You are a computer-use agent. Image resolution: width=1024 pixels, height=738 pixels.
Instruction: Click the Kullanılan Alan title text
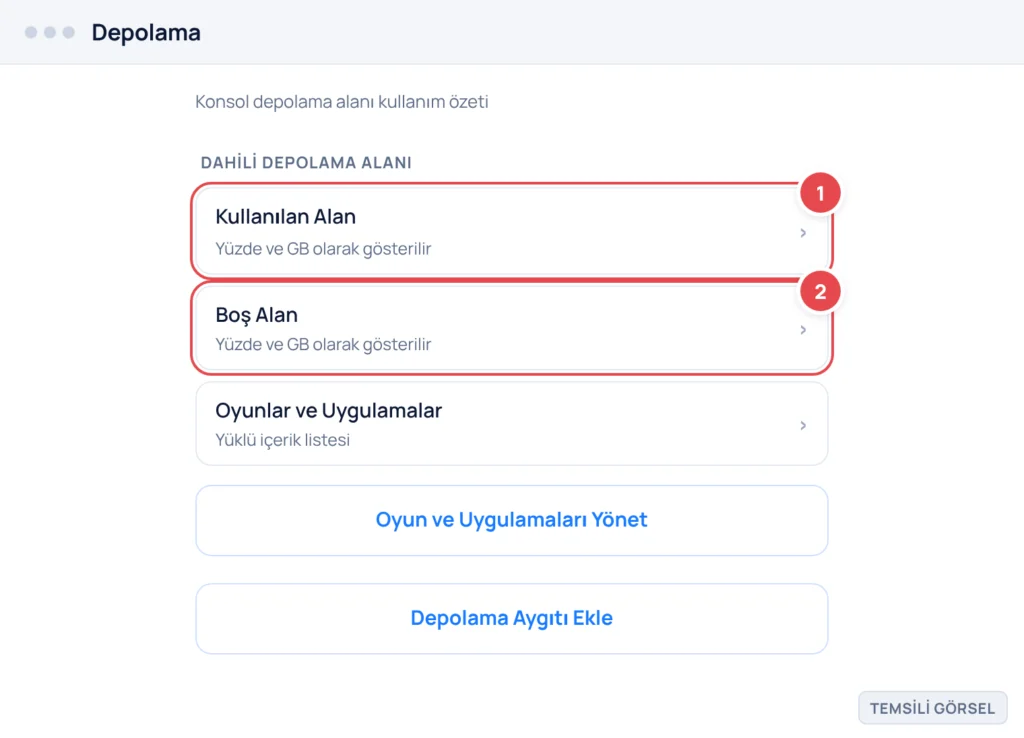point(285,216)
